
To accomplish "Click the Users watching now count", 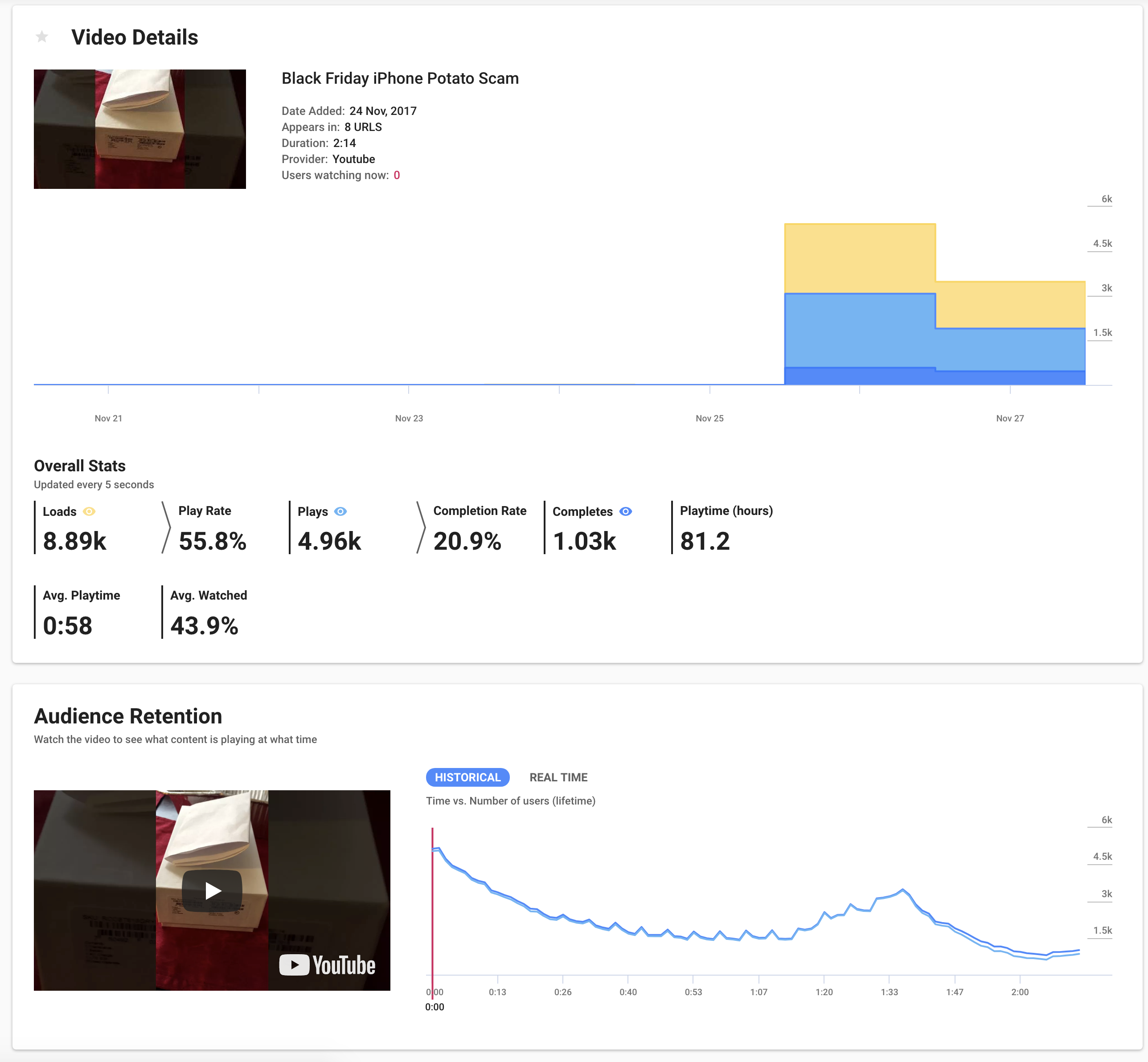I will click(x=397, y=175).
